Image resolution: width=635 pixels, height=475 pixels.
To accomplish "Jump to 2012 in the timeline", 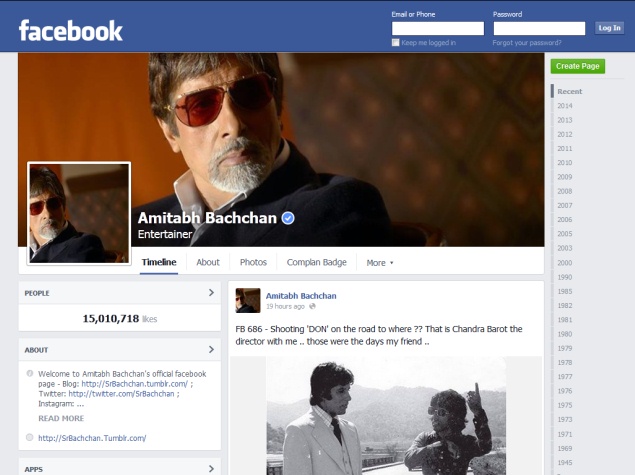I will click(x=565, y=134).
